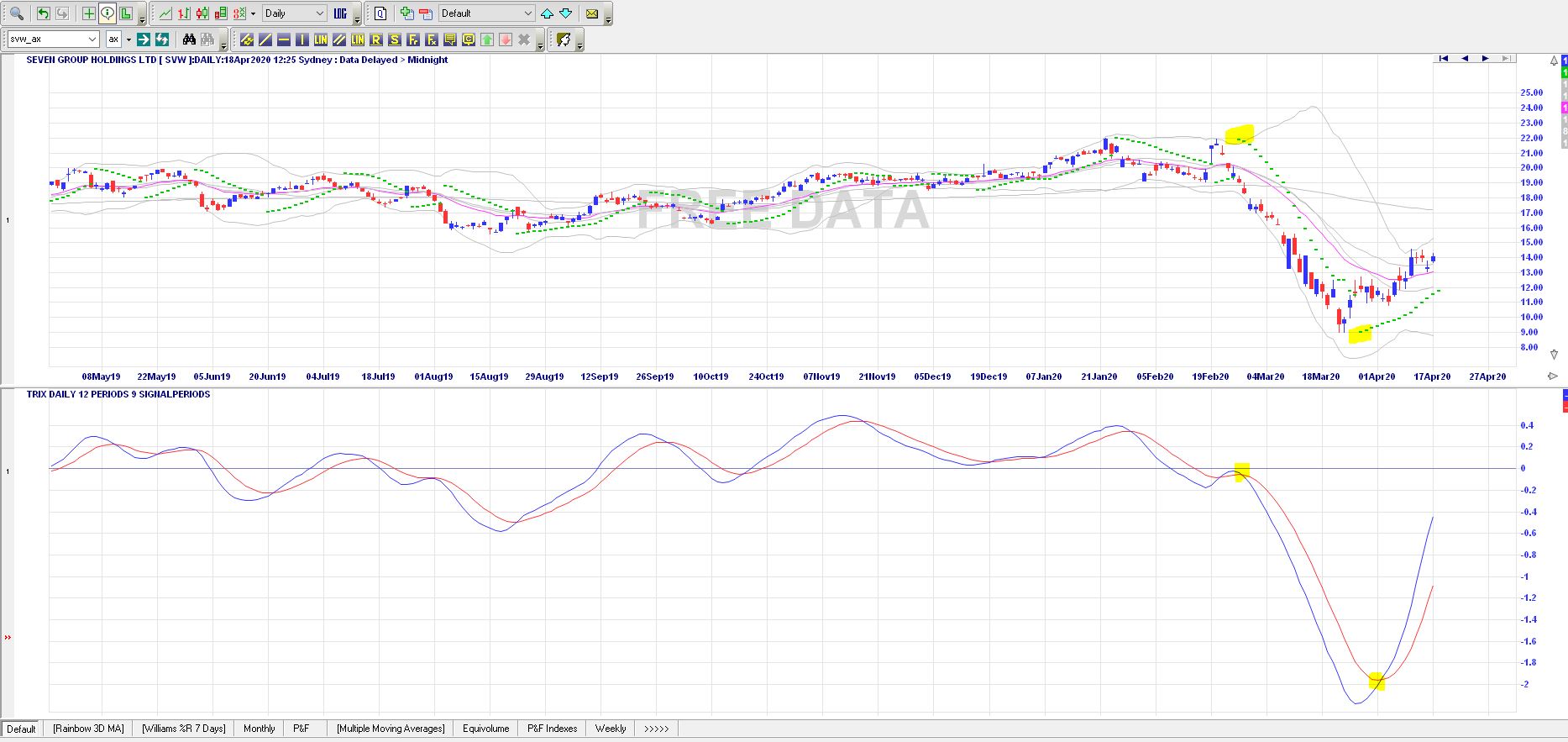Screen dimensions: 1568x742
Task: Click the green up arrow marker tool
Action: click(x=487, y=39)
